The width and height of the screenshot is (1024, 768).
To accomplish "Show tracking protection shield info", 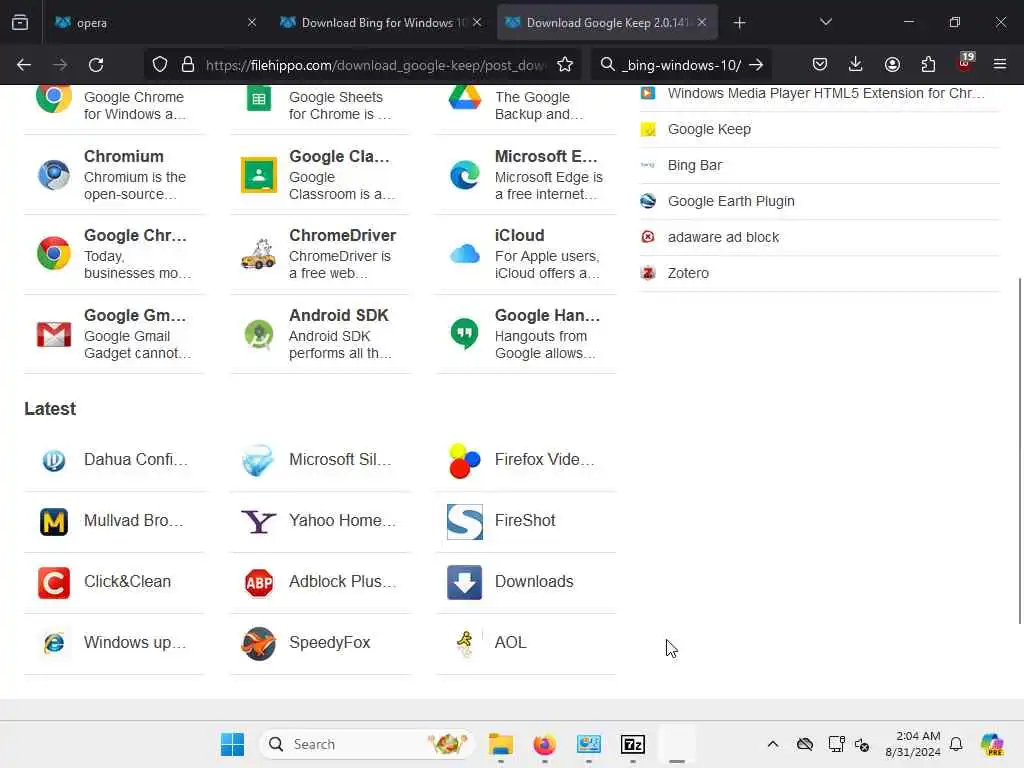I will pyautogui.click(x=160, y=64).
